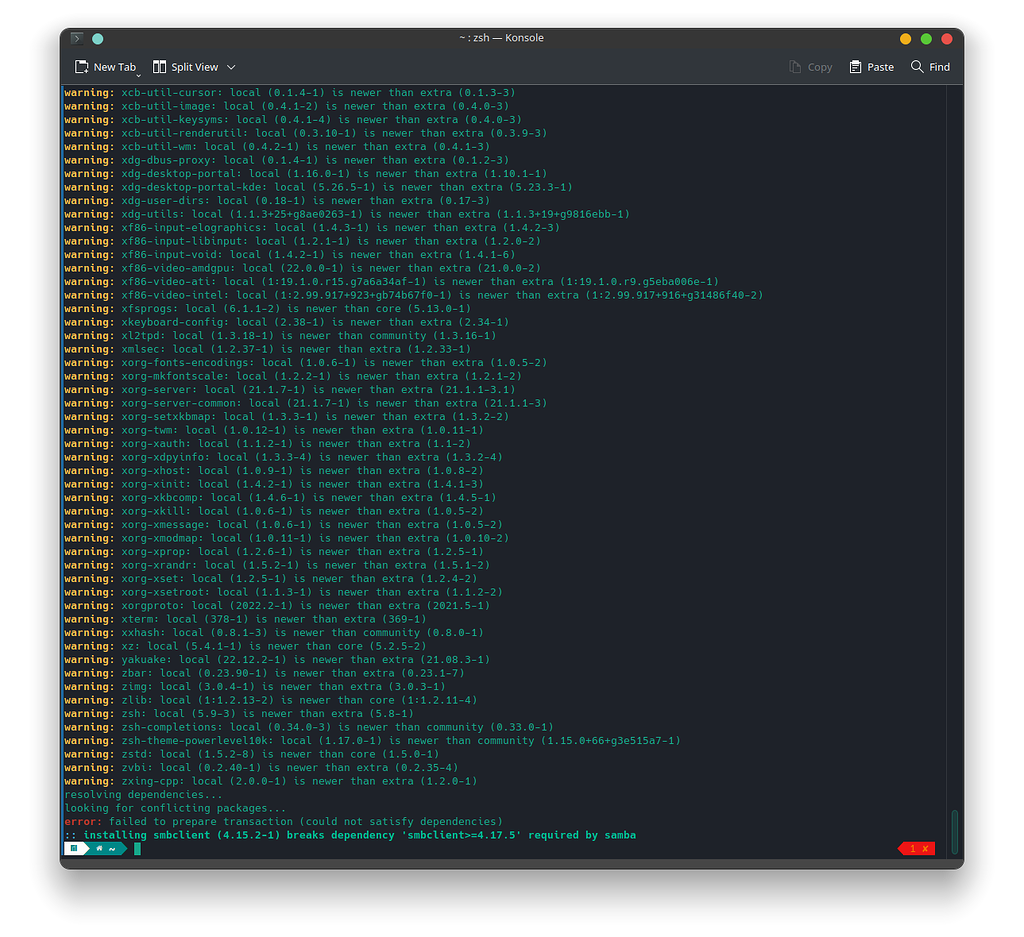Click the prompt cursor block

point(137,849)
